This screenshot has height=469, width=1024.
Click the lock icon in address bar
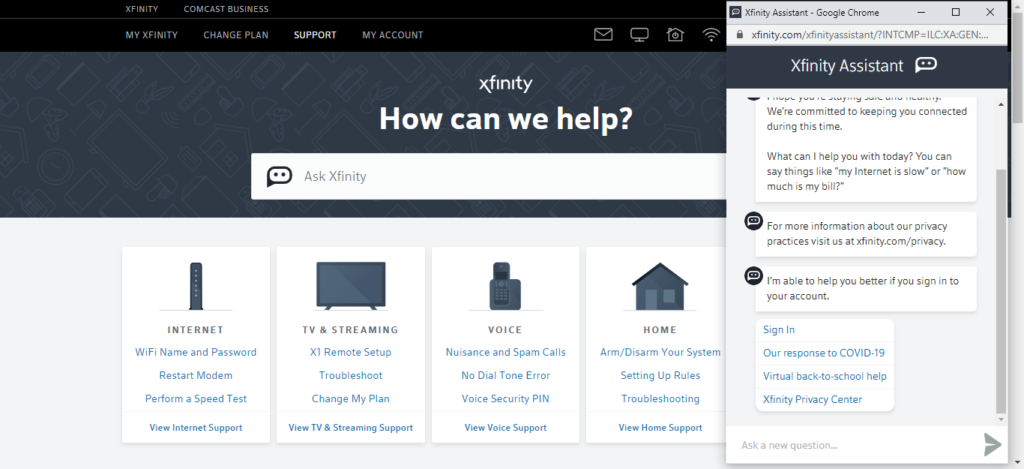click(x=739, y=35)
